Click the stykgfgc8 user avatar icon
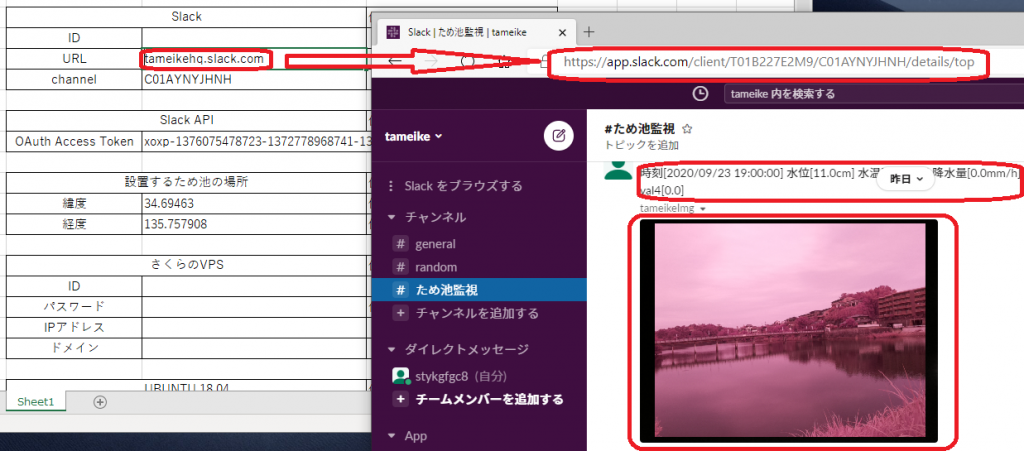1024x451 pixels. [x=401, y=377]
